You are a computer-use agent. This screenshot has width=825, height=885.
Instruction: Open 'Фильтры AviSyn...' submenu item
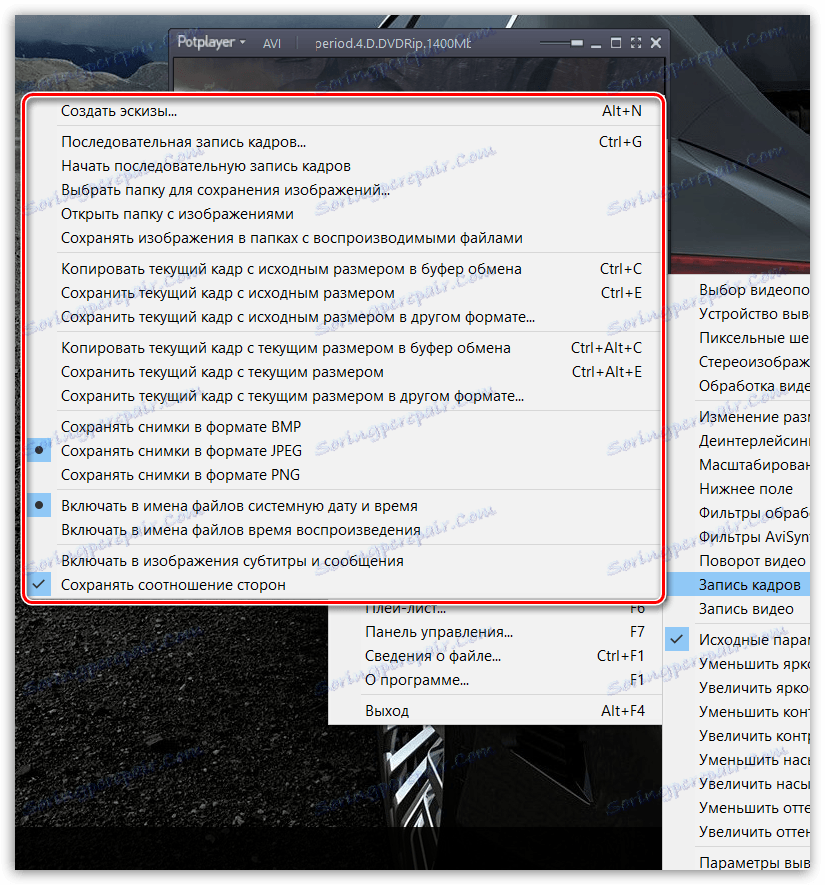click(x=738, y=537)
